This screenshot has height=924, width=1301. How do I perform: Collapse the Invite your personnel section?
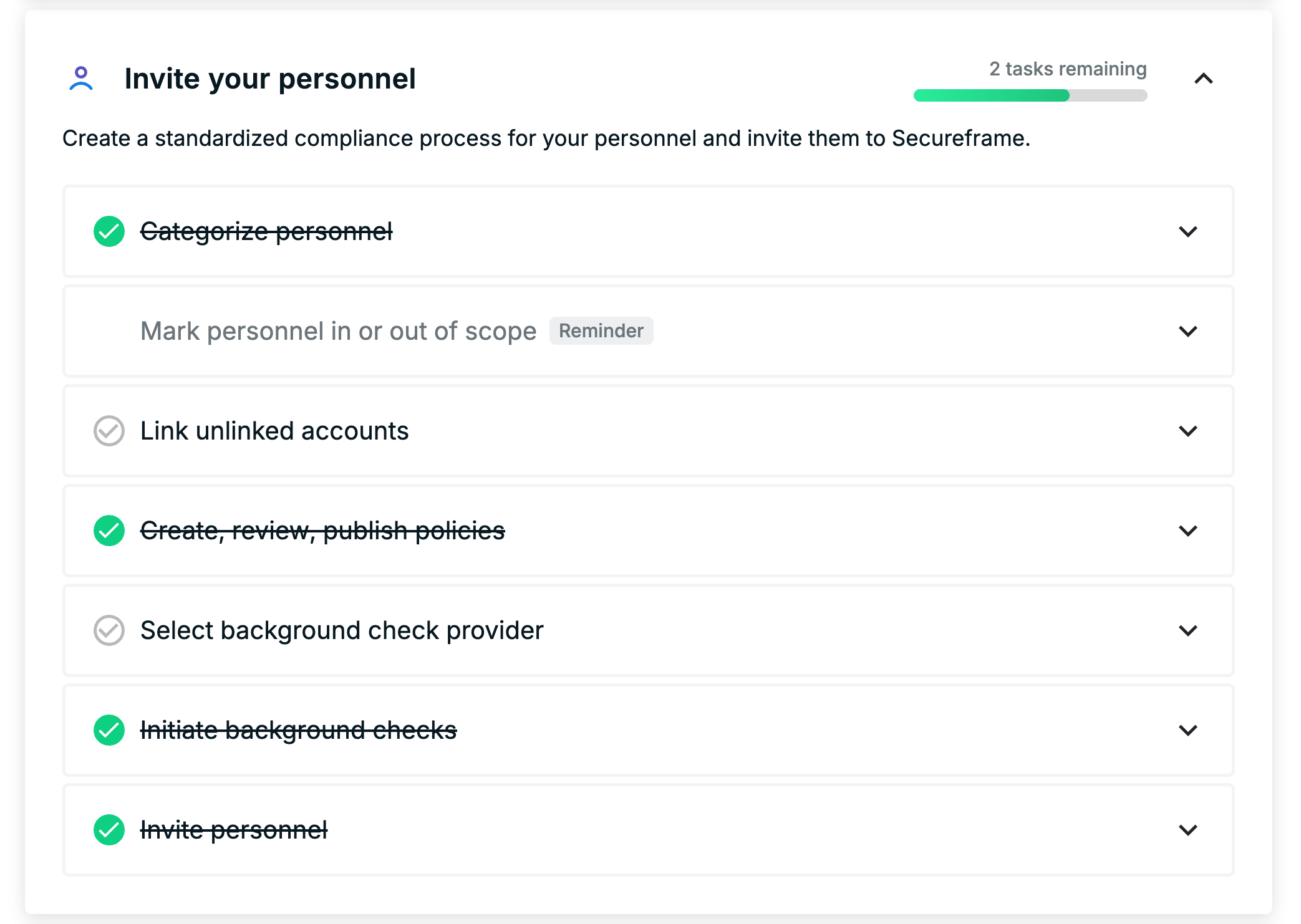point(1204,79)
